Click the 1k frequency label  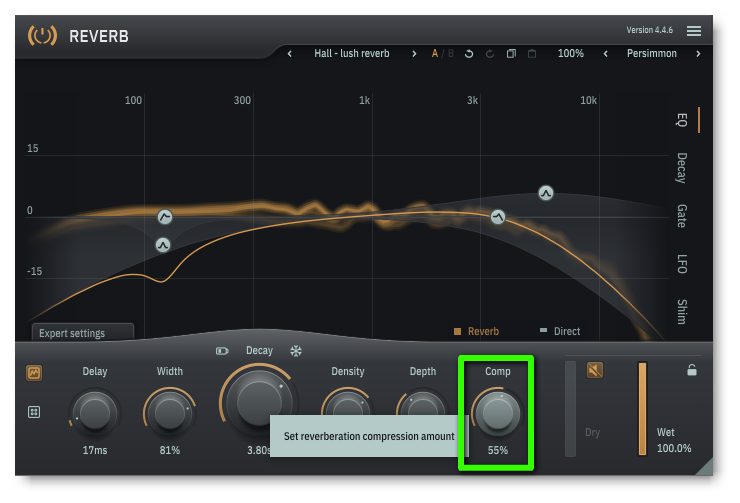tap(364, 100)
